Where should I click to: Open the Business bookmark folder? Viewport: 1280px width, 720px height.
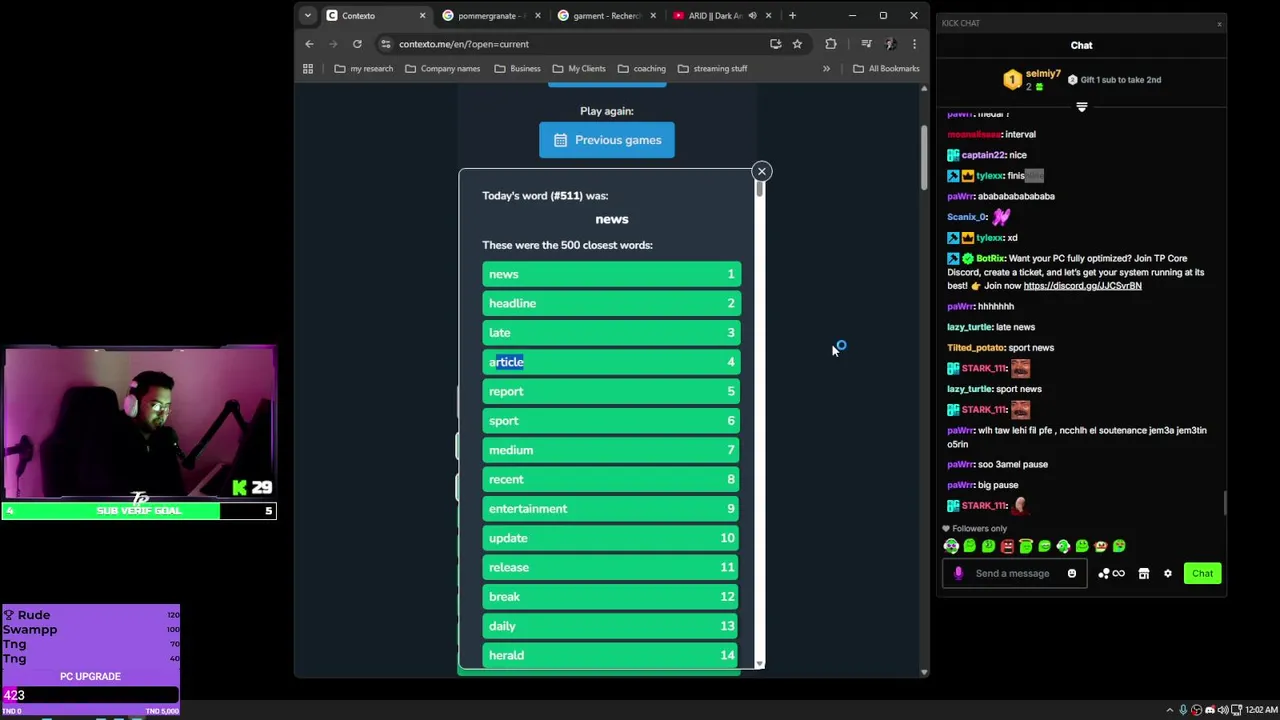(517, 69)
